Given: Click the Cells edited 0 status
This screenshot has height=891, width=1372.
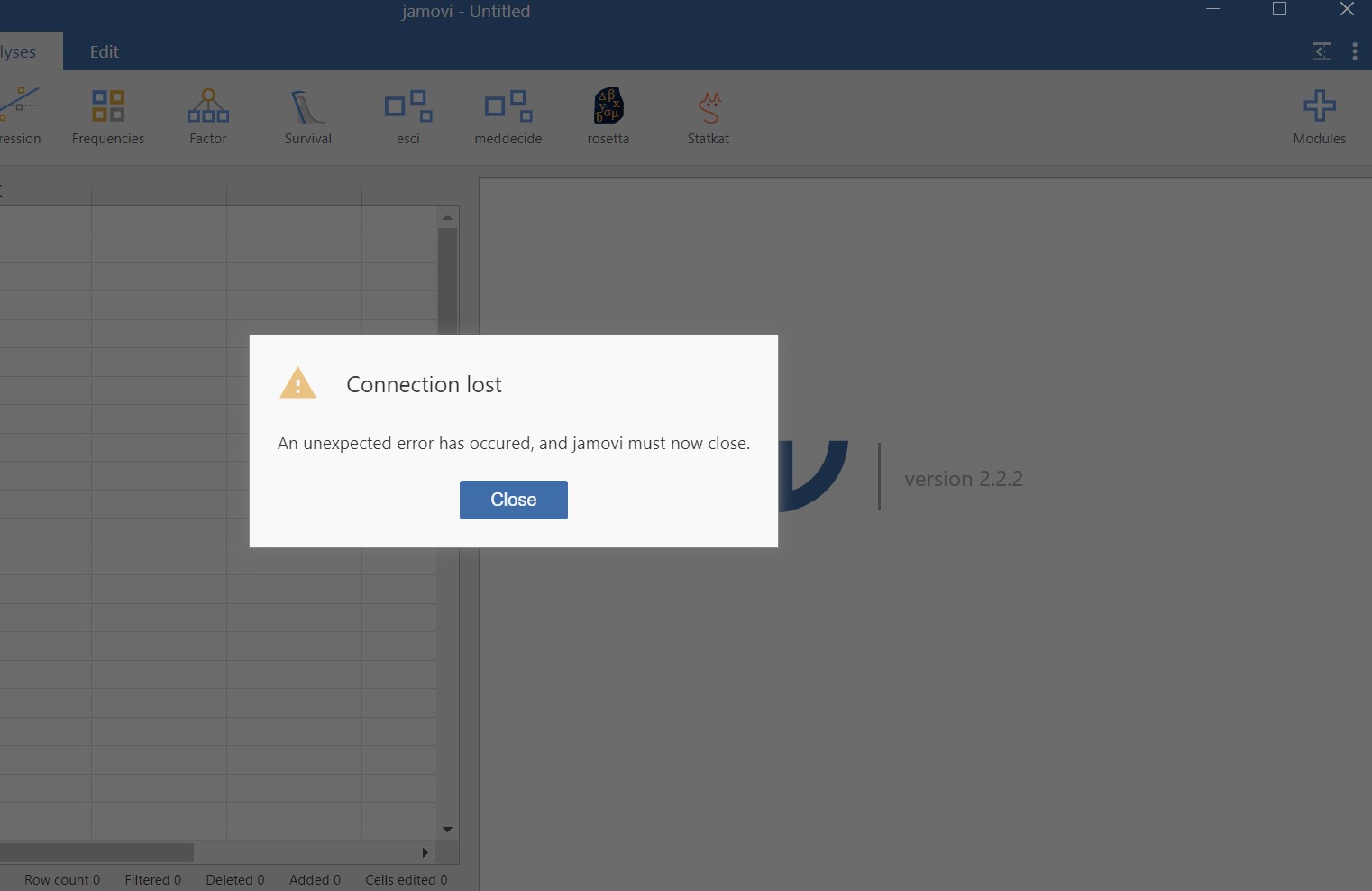Looking at the screenshot, I should [407, 880].
